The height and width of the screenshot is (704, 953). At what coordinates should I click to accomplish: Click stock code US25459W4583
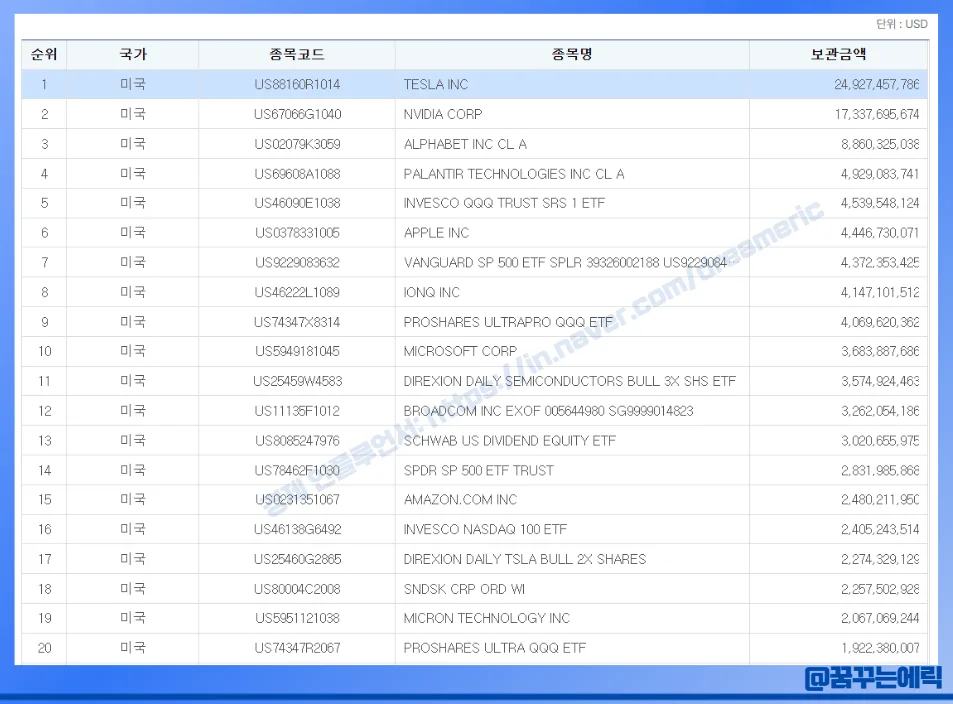(x=297, y=381)
